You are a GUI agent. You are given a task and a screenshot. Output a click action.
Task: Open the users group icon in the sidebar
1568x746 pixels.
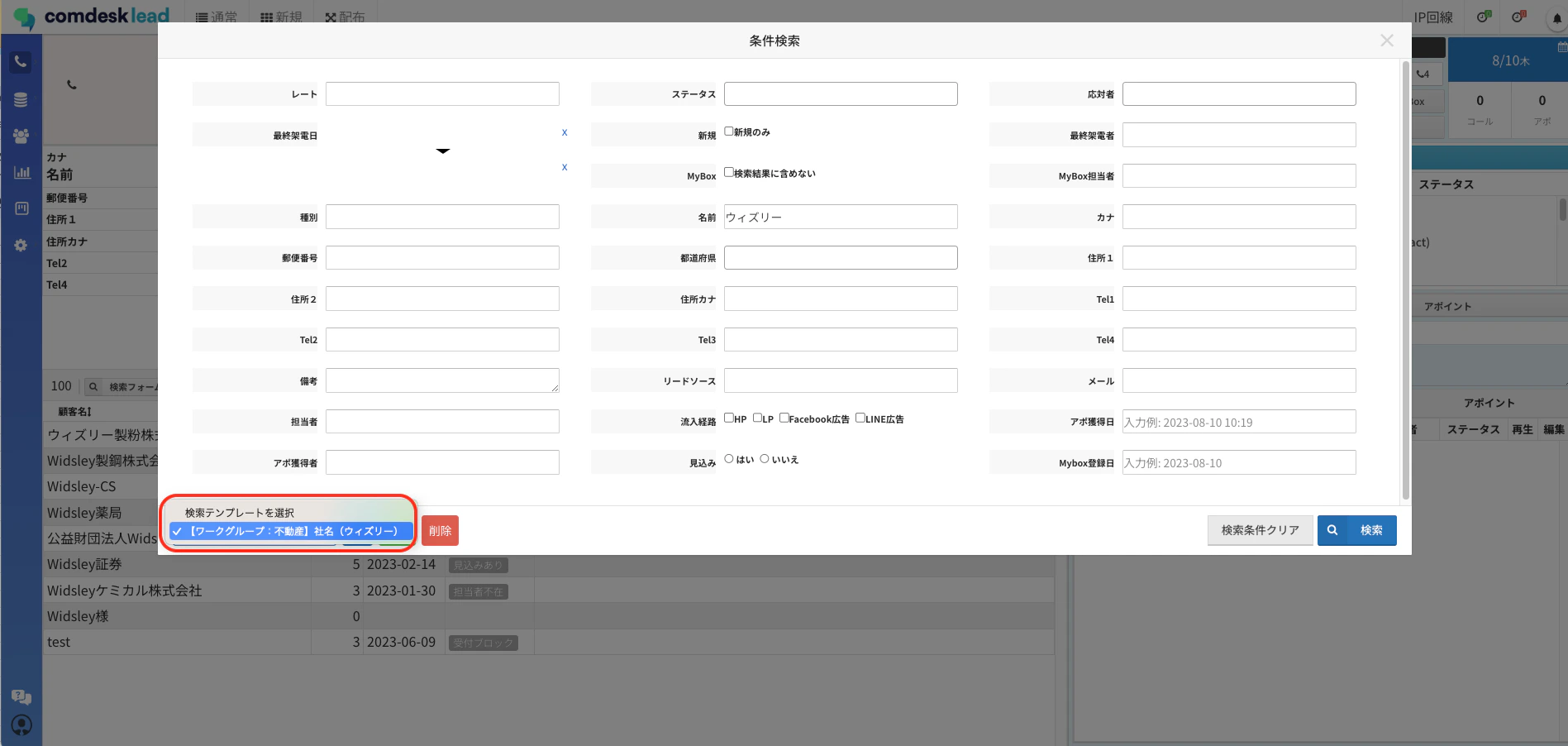(x=21, y=136)
